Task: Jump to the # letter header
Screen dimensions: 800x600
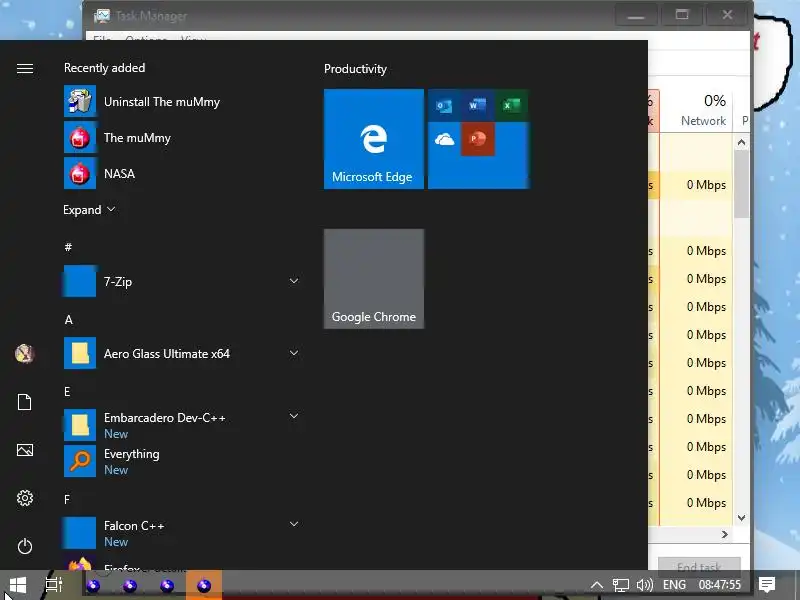Action: point(68,247)
